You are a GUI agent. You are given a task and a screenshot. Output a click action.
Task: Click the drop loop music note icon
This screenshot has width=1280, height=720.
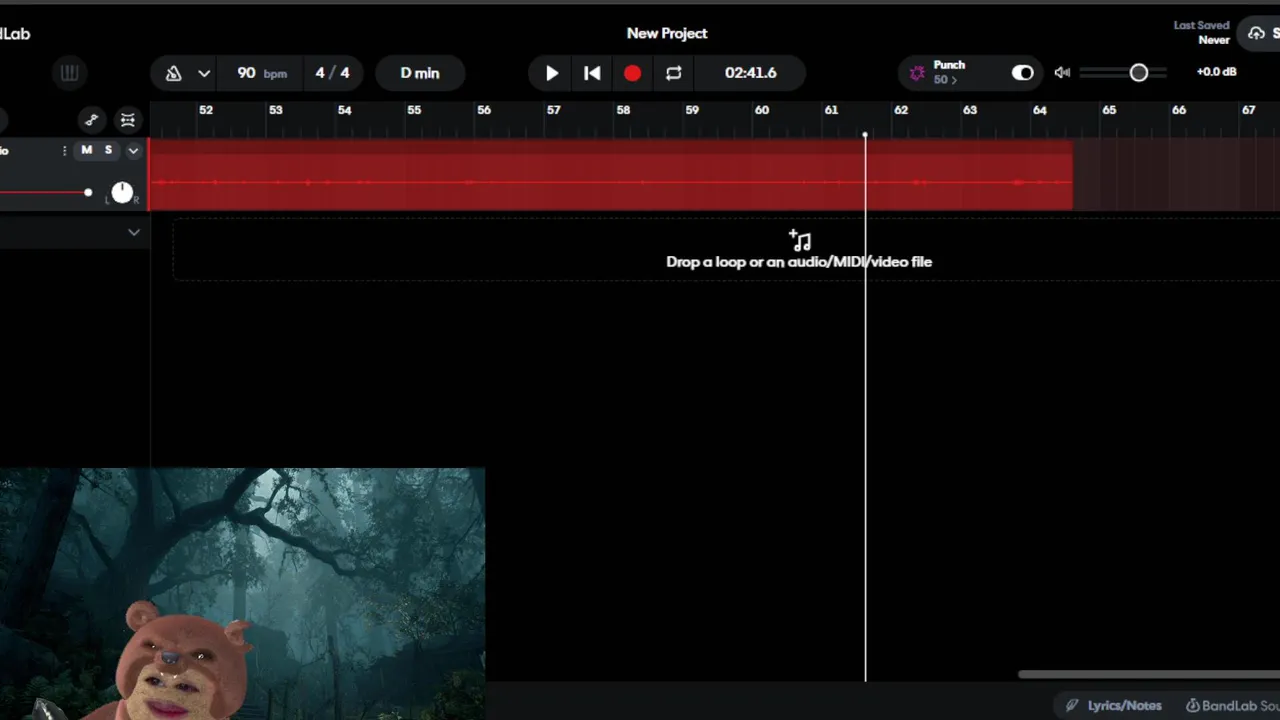[800, 240]
